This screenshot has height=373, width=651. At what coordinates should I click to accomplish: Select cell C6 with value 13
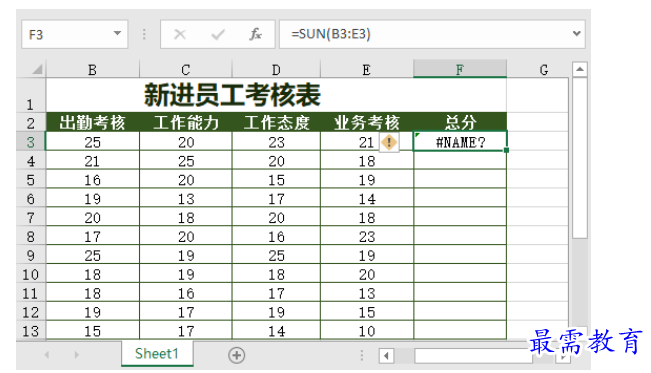pos(186,198)
